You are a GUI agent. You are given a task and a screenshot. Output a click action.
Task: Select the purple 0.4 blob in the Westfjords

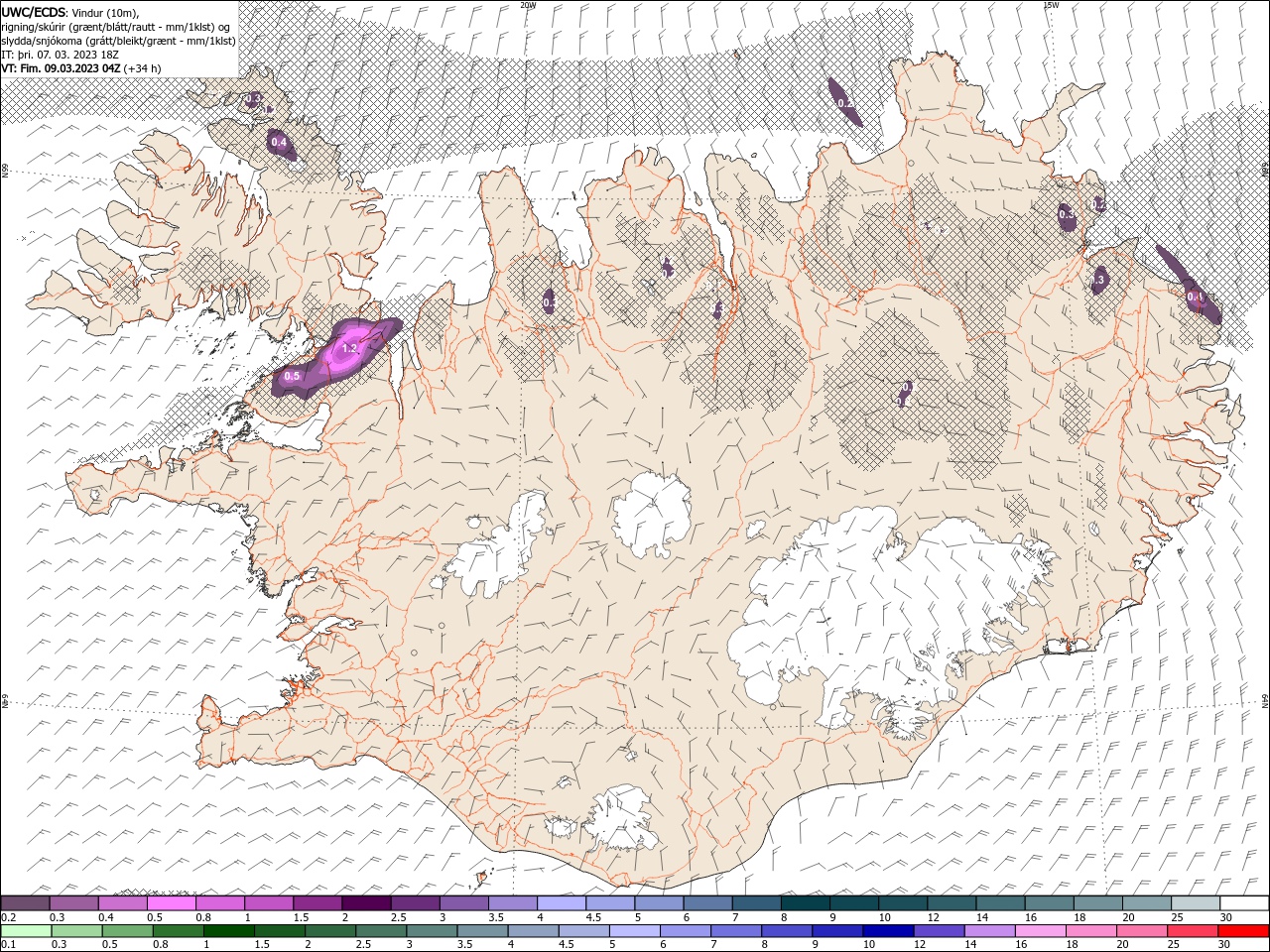[279, 143]
